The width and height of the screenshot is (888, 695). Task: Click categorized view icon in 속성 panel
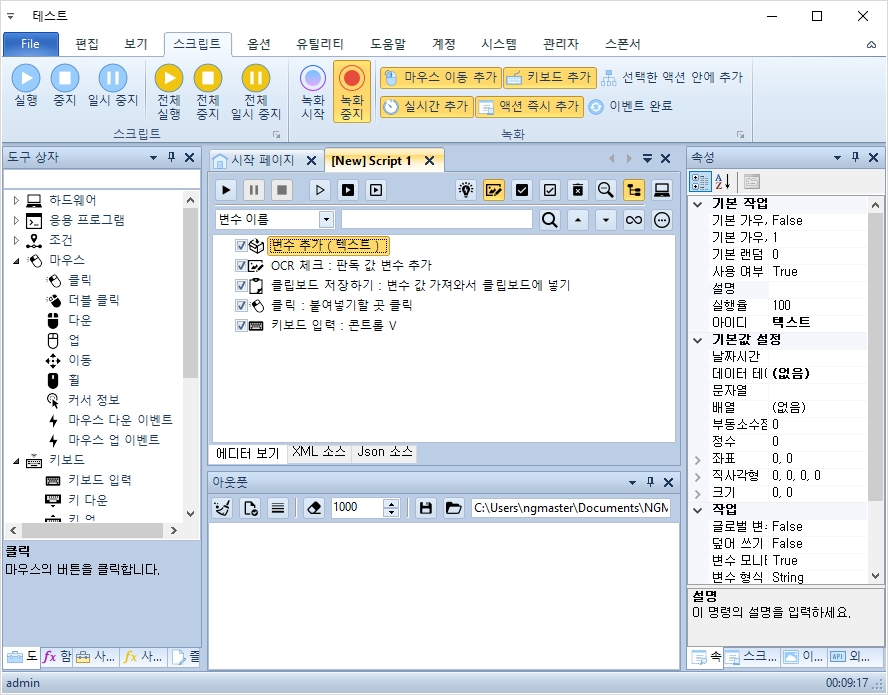(700, 182)
